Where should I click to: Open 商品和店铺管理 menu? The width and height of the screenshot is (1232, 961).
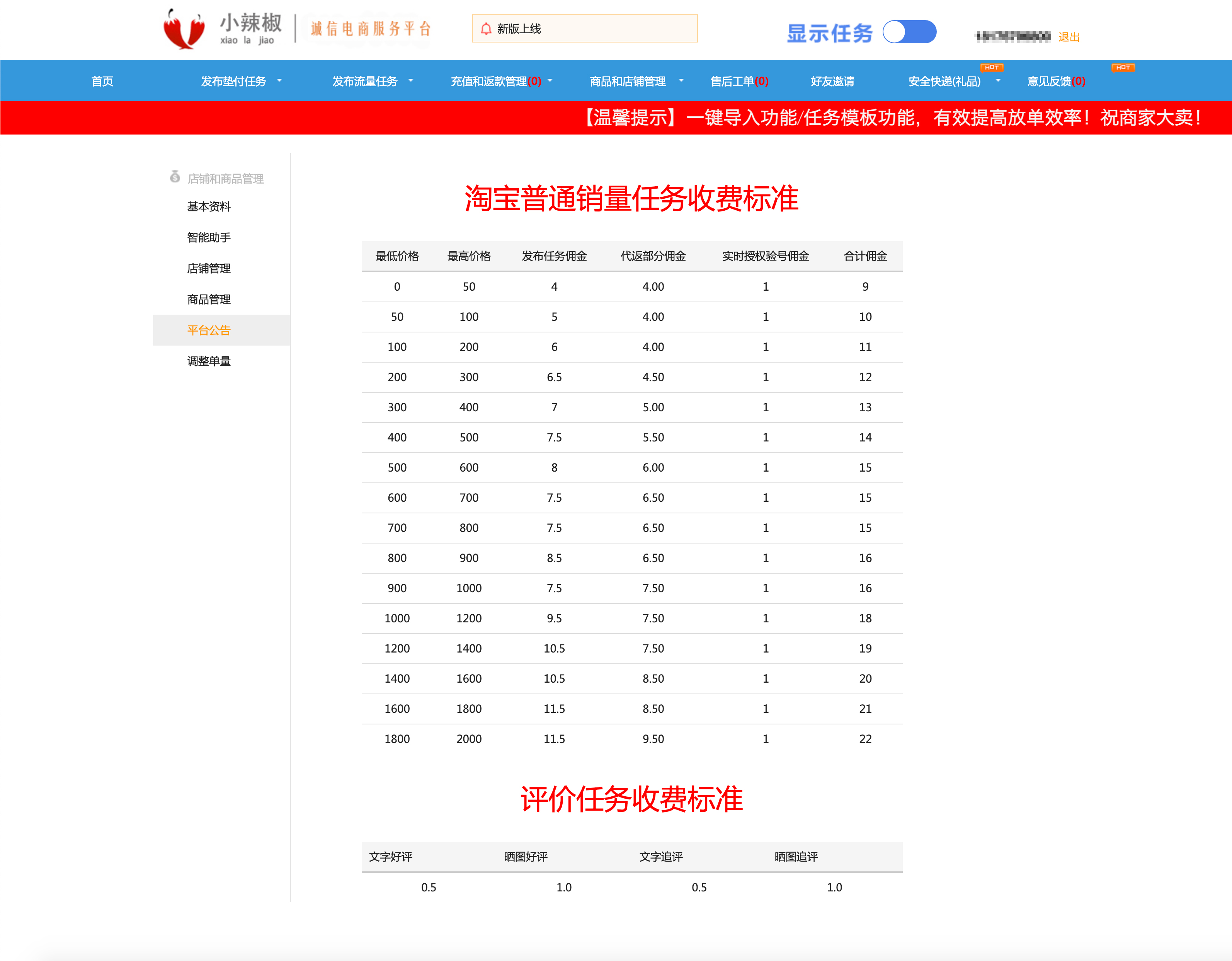click(628, 81)
